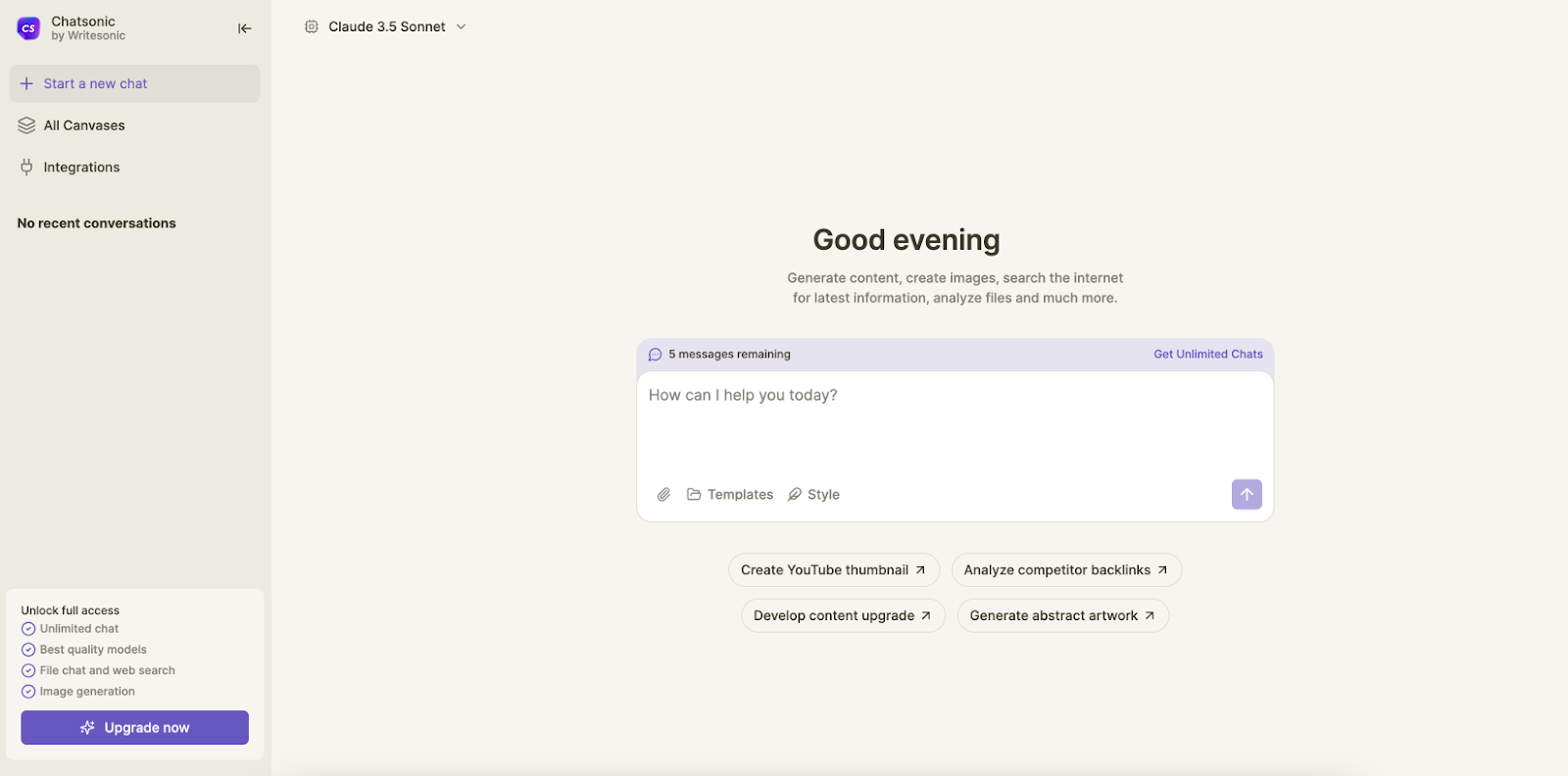
Task: Focus the How can I help message box
Action: [955, 426]
